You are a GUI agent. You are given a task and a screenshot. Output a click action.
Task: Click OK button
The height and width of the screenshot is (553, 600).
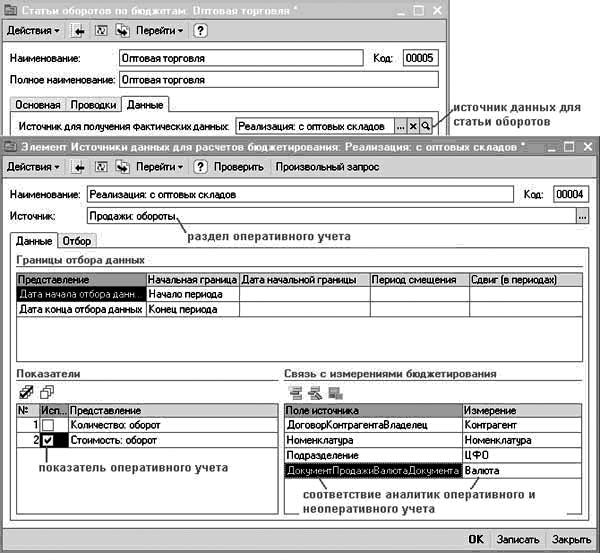pyautogui.click(x=476, y=540)
